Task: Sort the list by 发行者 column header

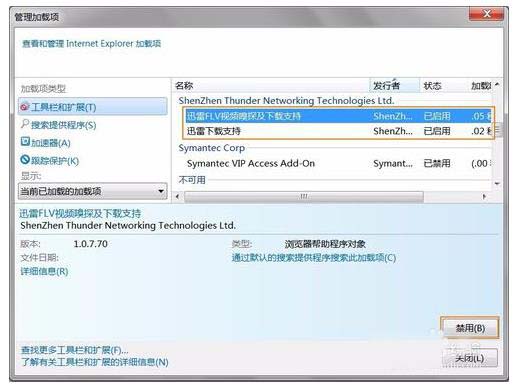Action: tap(395, 86)
